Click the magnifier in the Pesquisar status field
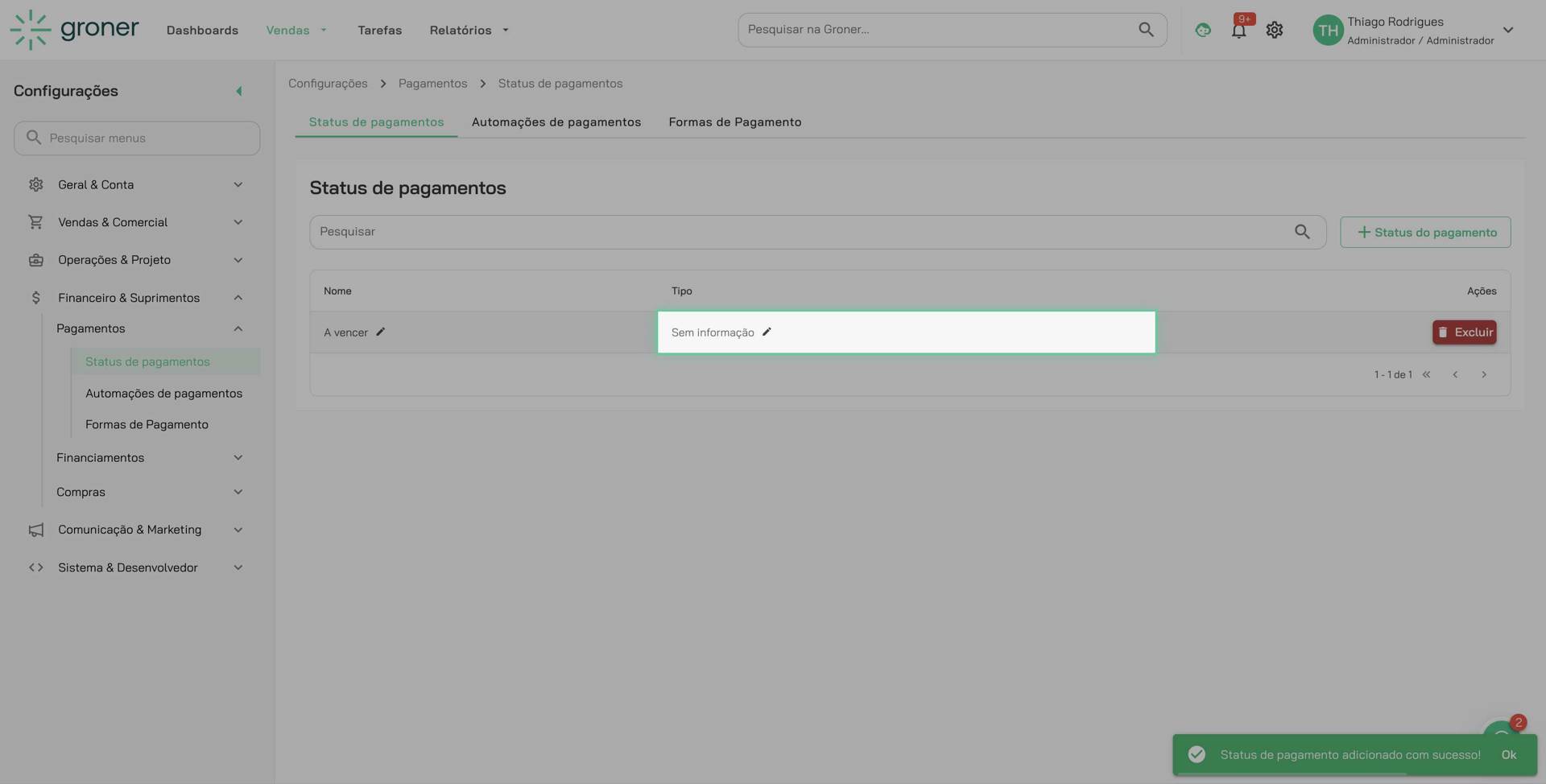This screenshot has width=1546, height=784. click(1302, 232)
